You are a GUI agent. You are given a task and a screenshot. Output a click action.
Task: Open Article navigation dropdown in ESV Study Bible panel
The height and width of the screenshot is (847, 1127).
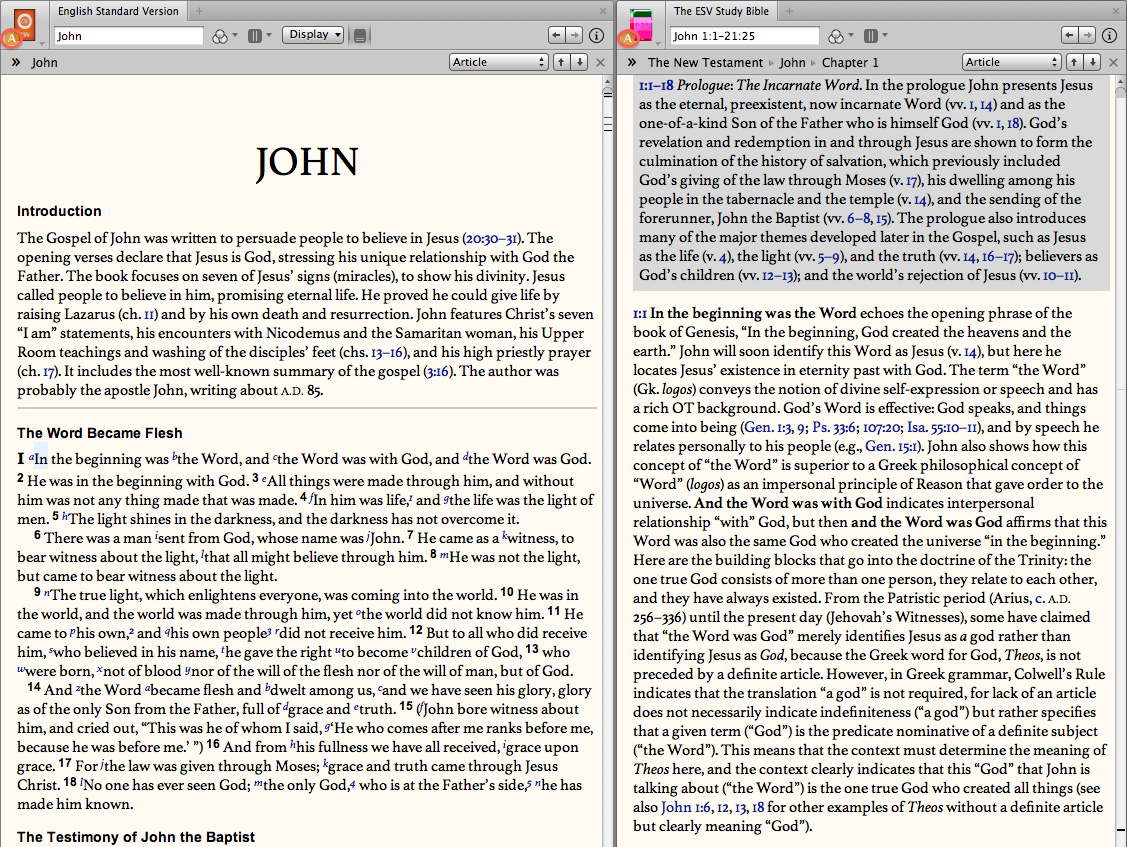pos(1012,62)
